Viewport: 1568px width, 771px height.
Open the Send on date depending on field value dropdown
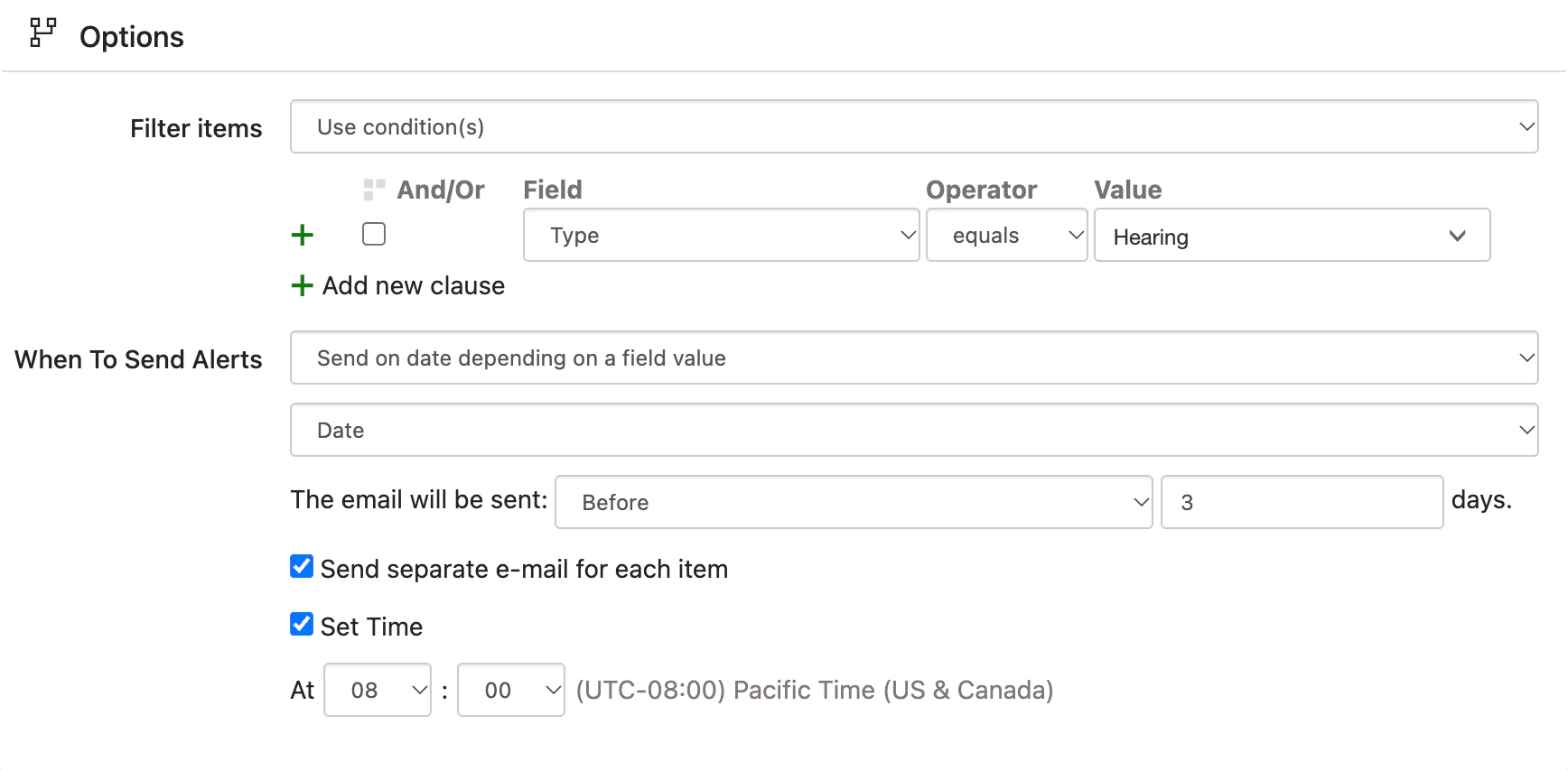914,358
